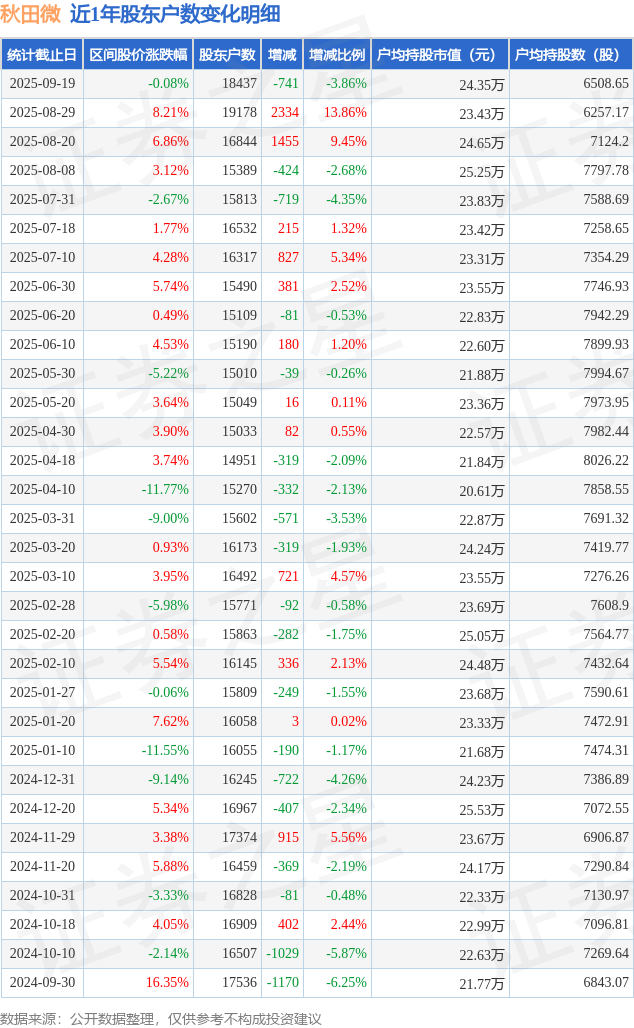Image resolution: width=634 pixels, height=1028 pixels.
Task: Click the 户均持股市值（元） column header
Action: (x=439, y=55)
